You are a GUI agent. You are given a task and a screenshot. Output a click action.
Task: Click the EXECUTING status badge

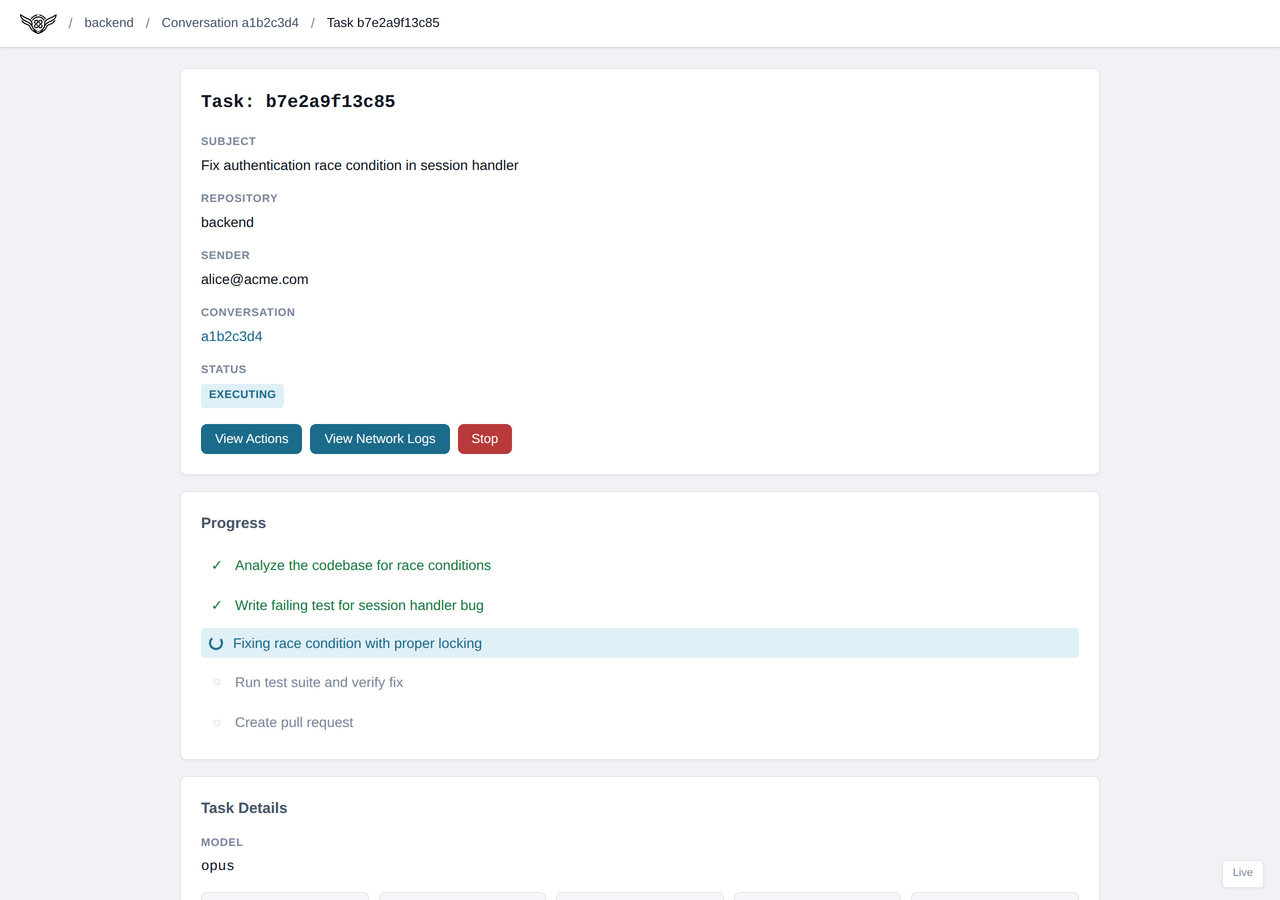[242, 395]
